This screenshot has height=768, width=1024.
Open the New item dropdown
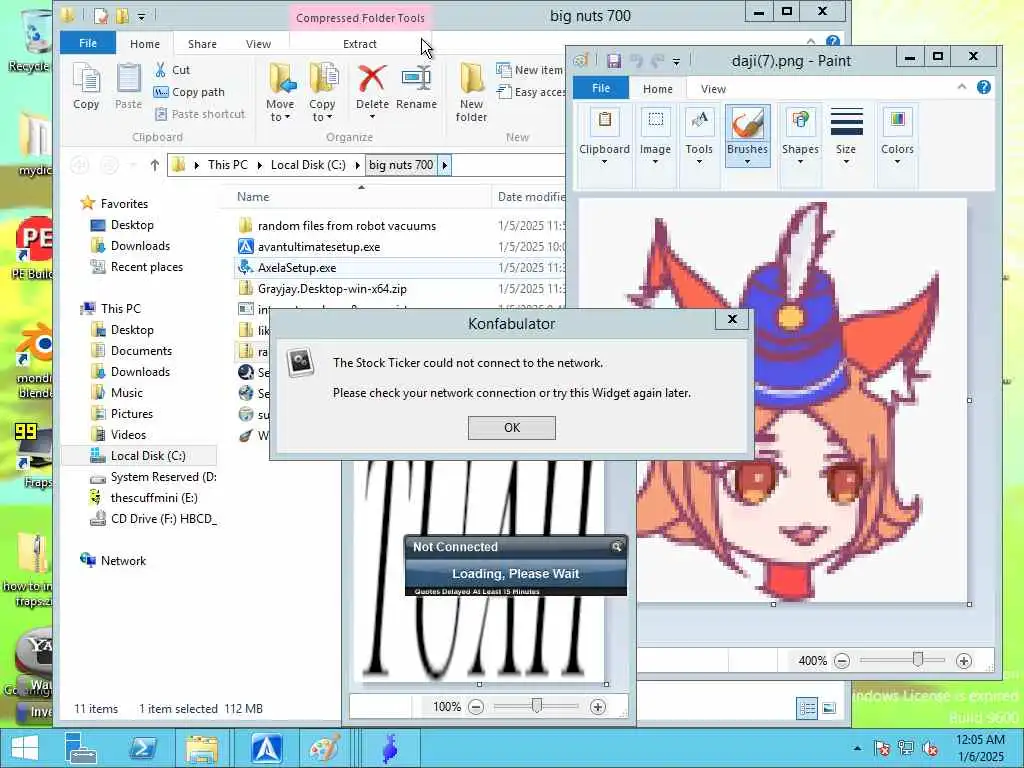530,70
